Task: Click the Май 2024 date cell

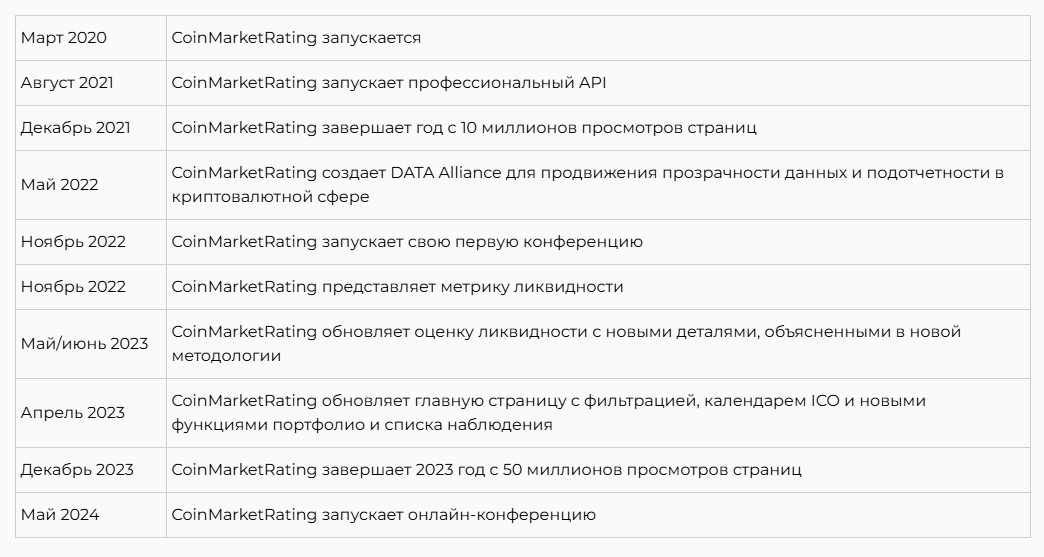Action: click(91, 515)
